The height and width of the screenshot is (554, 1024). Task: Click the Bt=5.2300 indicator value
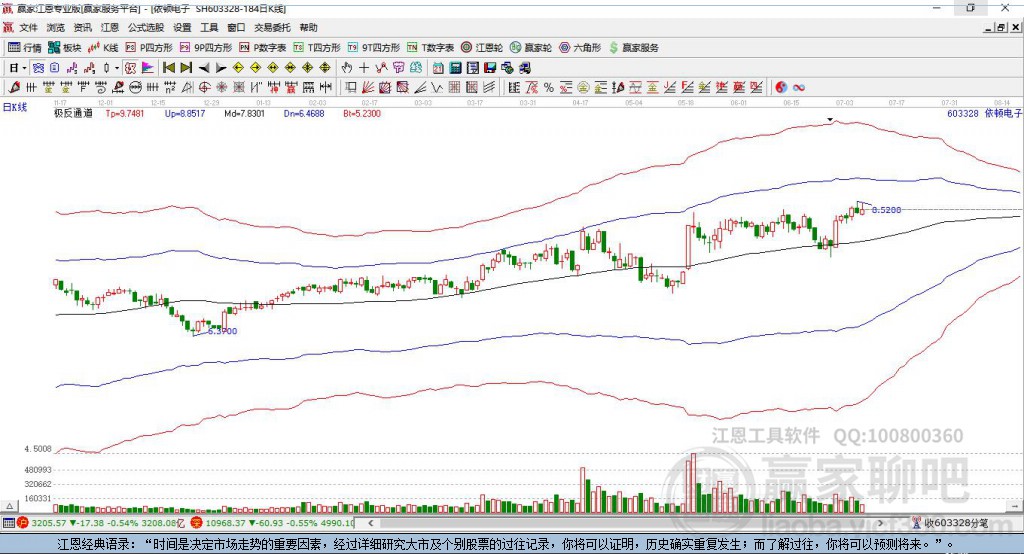(x=362, y=113)
